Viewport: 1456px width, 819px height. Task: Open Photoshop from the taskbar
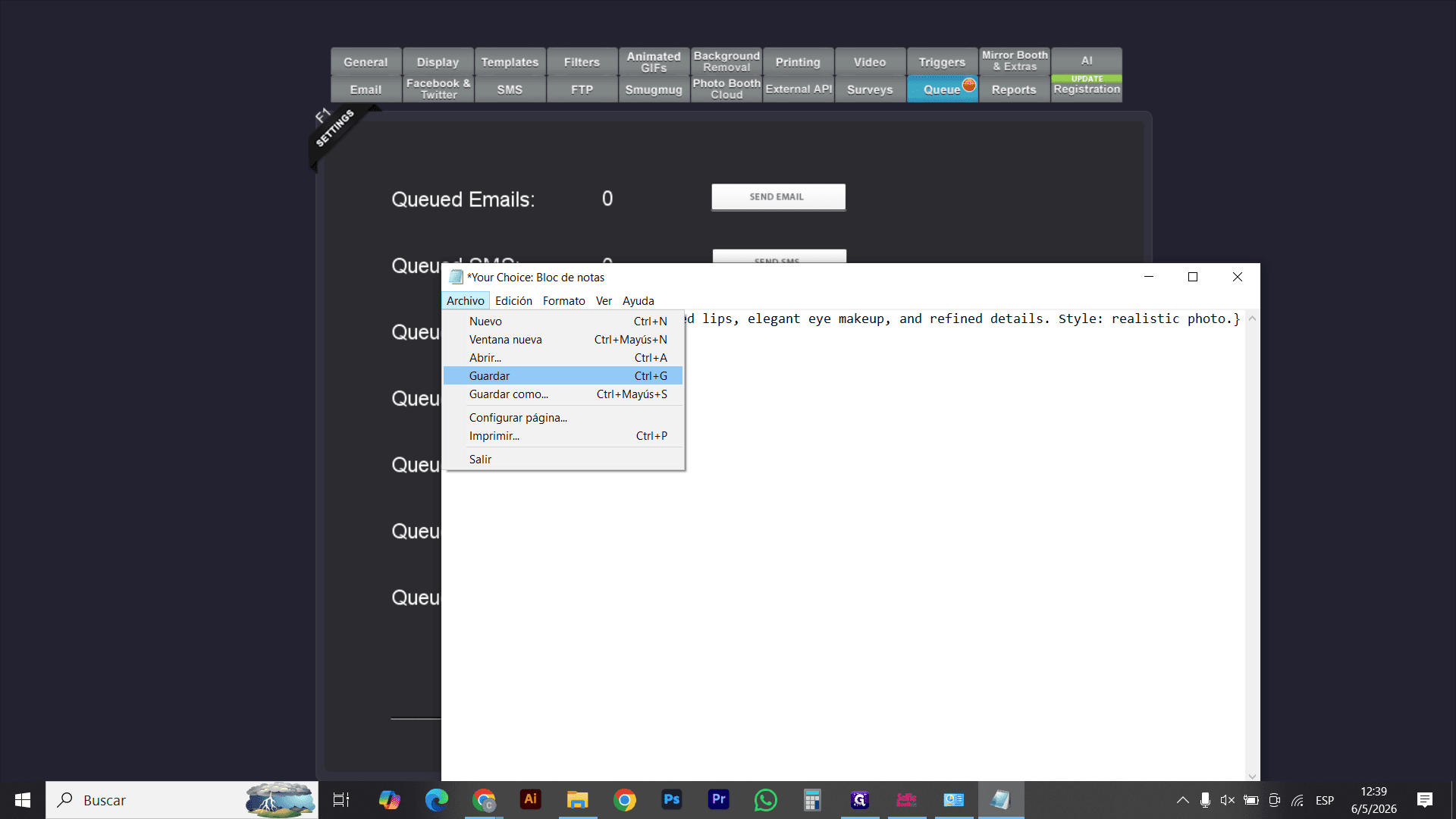click(672, 800)
